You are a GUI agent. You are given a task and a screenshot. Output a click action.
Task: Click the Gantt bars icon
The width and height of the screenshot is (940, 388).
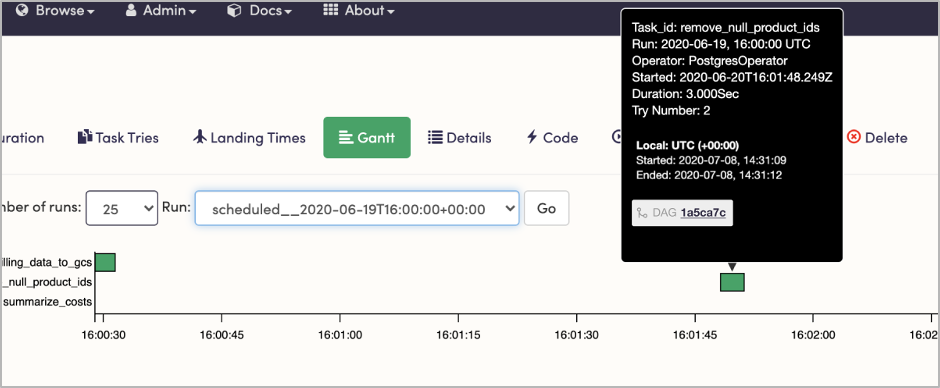coord(345,138)
